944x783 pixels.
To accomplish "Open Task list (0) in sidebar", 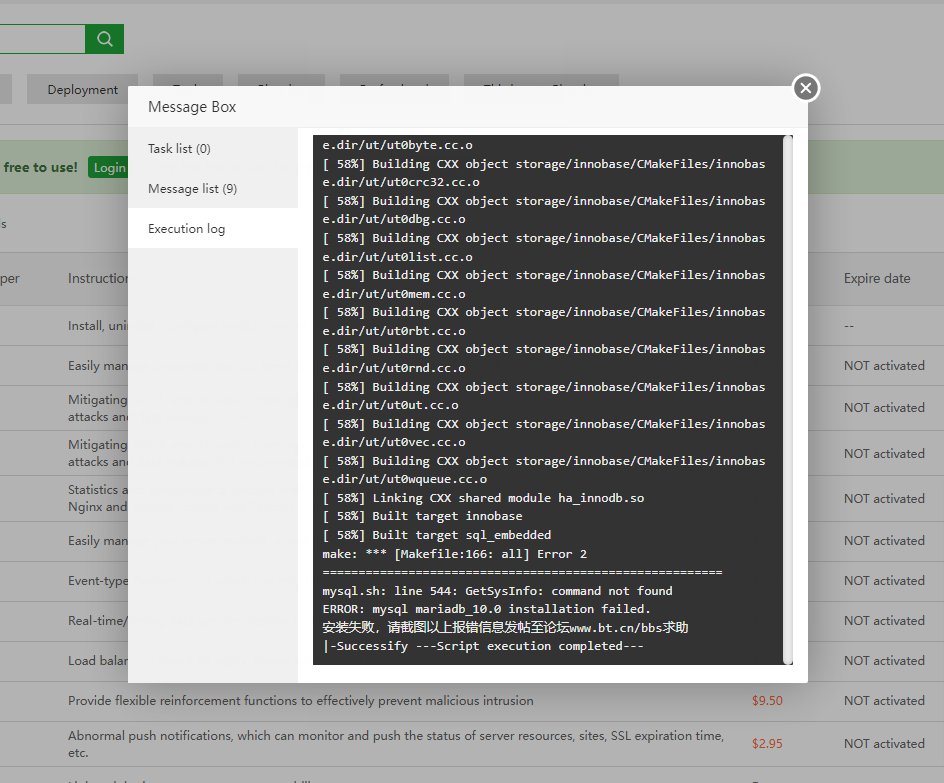I will [179, 148].
